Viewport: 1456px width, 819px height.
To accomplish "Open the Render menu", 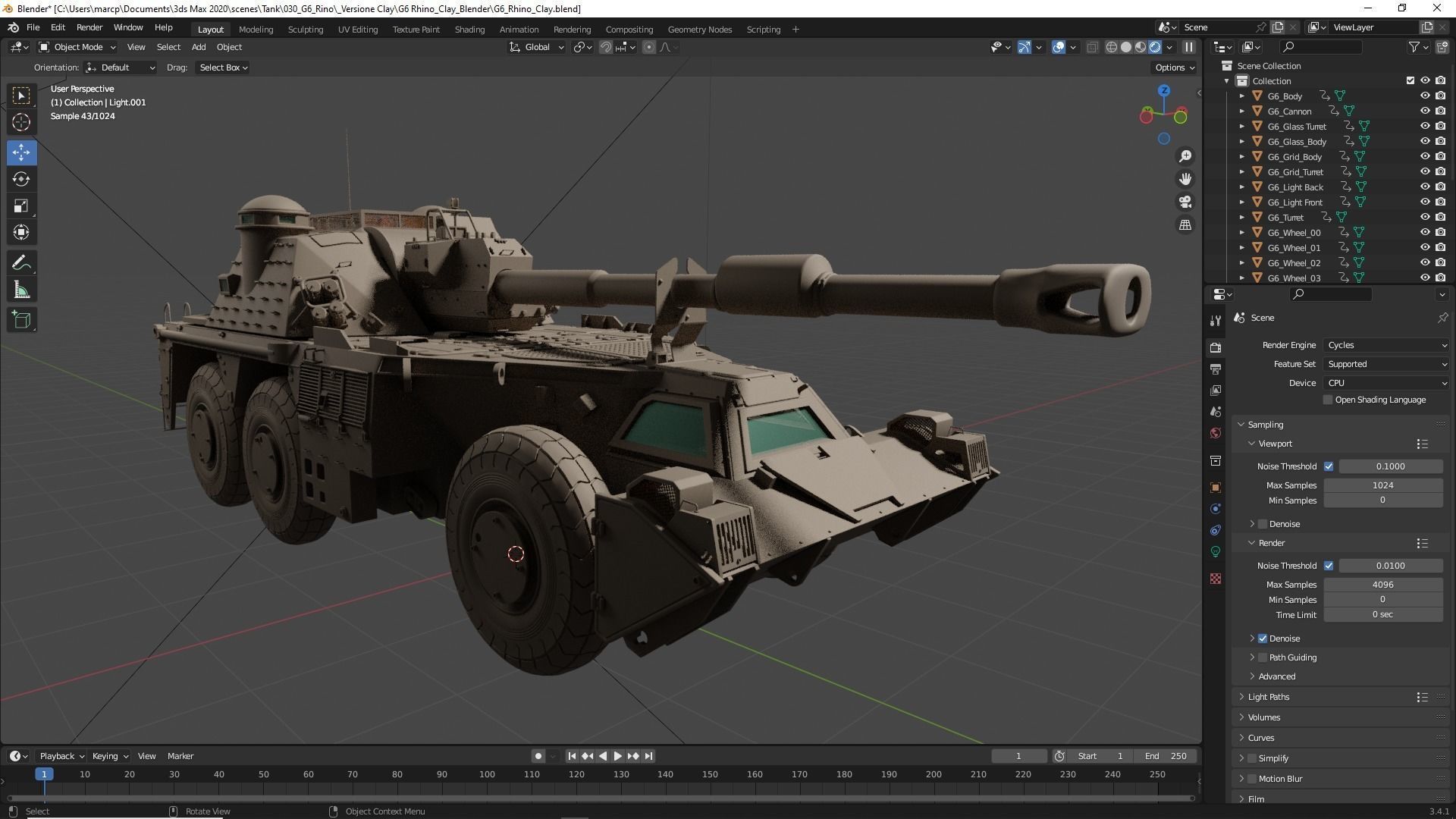I will (x=89, y=27).
